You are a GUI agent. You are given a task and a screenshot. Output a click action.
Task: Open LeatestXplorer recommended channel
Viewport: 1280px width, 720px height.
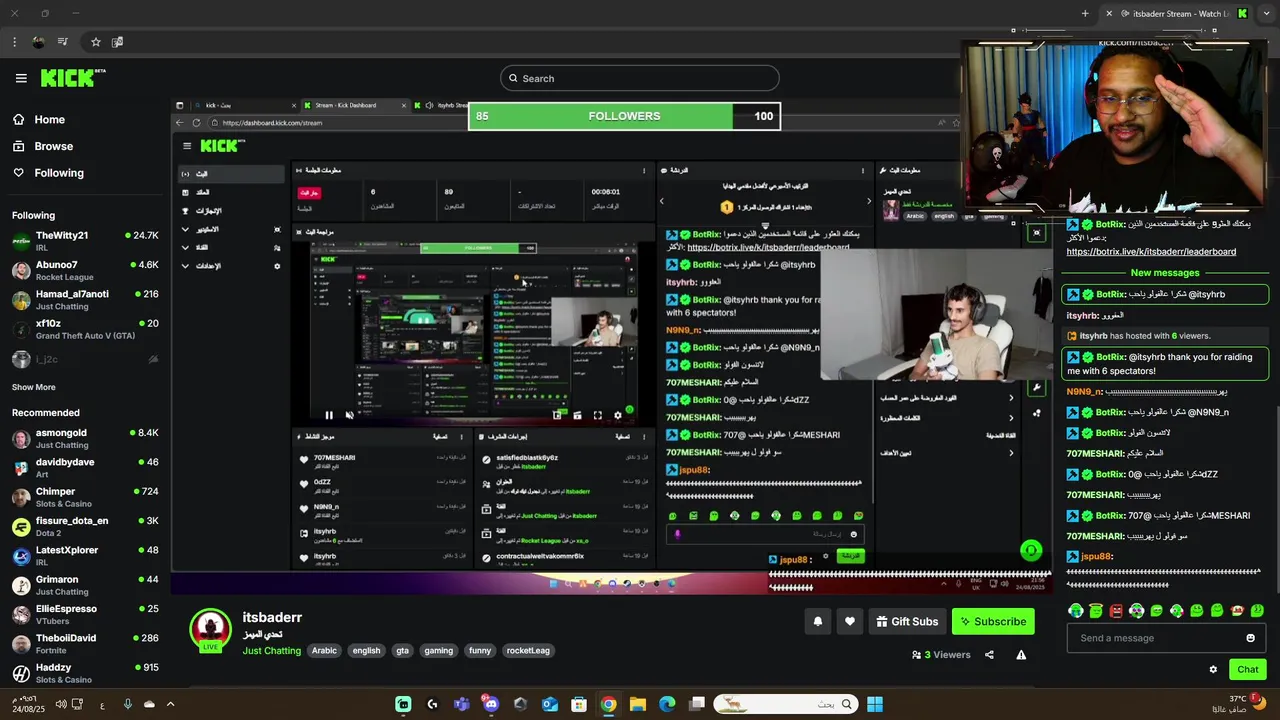(85, 555)
